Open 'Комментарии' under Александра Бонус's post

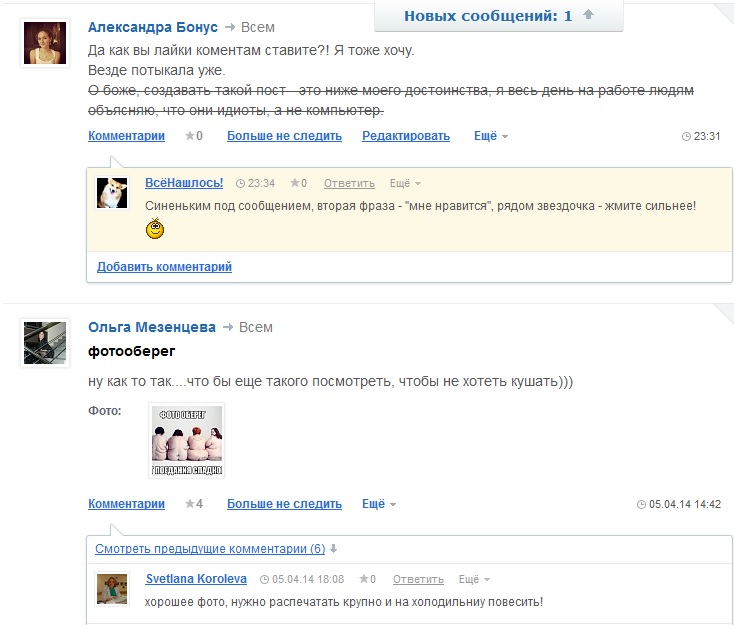click(126, 136)
